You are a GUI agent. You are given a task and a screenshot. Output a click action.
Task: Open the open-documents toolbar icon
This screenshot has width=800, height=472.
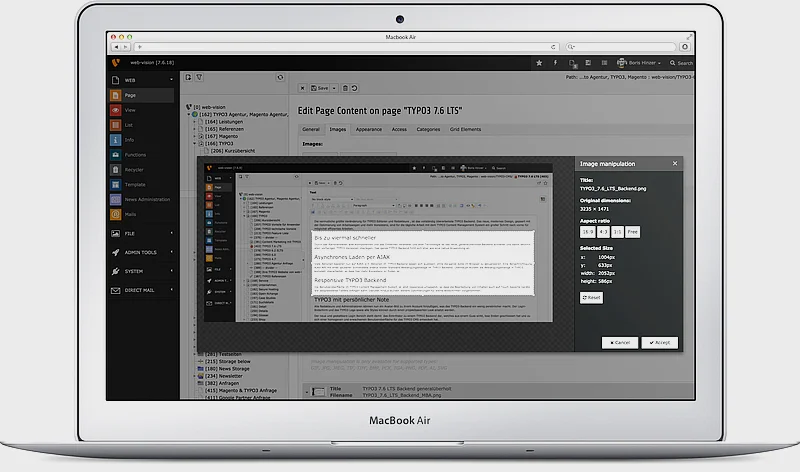tap(572, 63)
